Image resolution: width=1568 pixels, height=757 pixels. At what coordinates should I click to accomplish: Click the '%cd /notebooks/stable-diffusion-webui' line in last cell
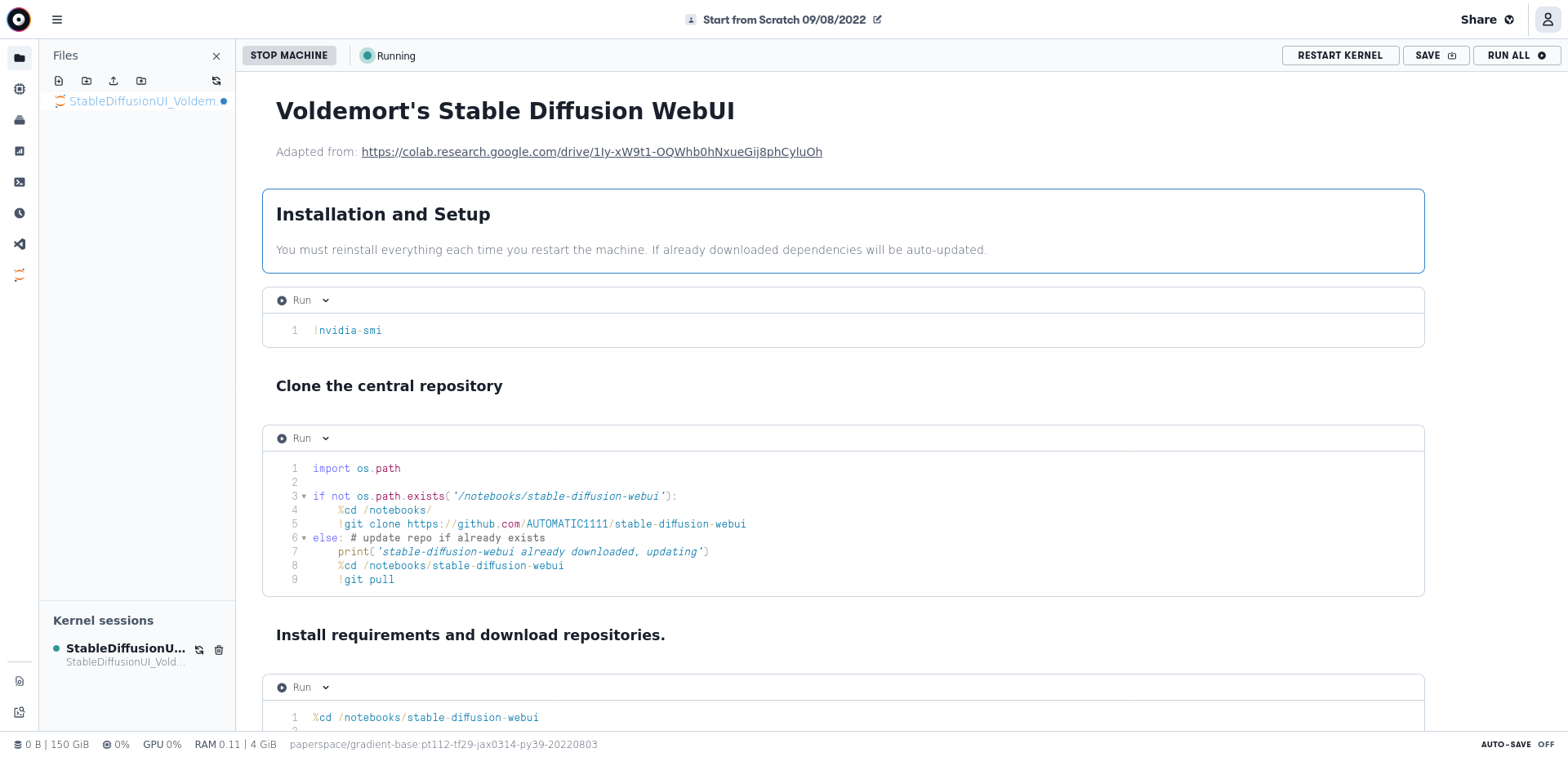point(425,718)
